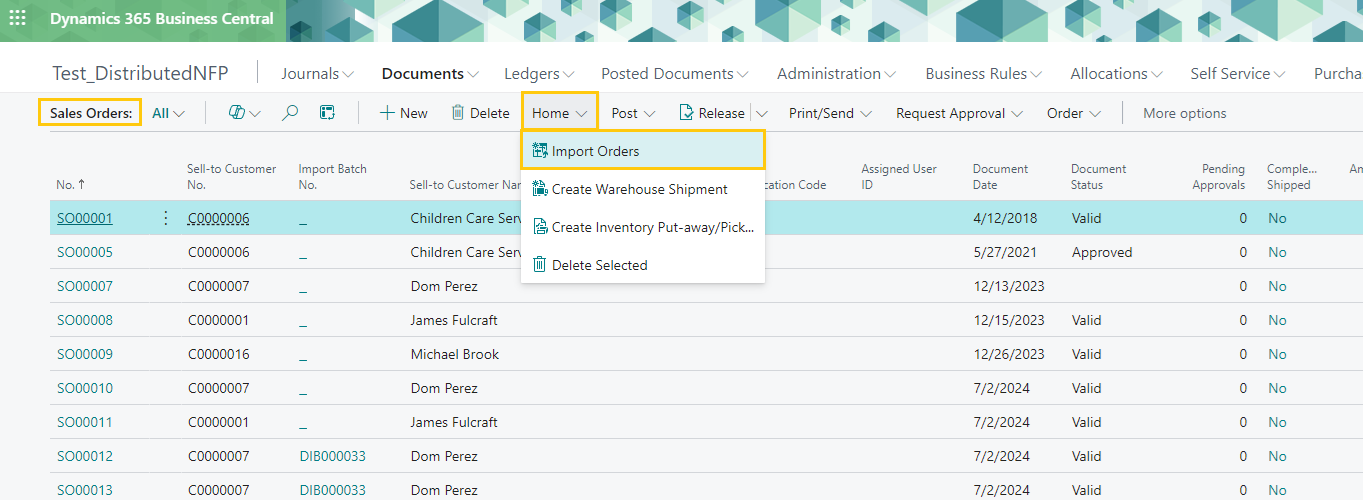Click the 12/26/2023 document date

tap(1009, 354)
